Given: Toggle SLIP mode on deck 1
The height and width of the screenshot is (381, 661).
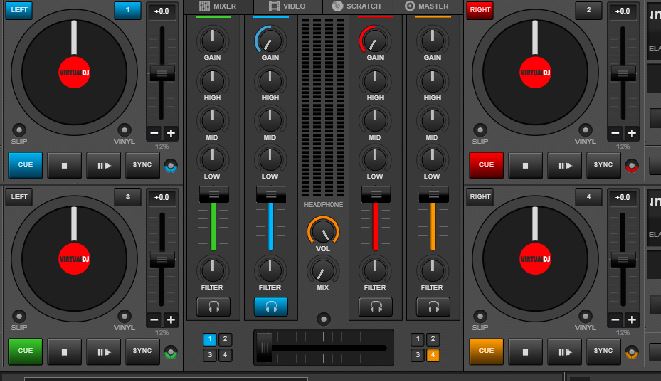Looking at the screenshot, I should pyautogui.click(x=19, y=130).
